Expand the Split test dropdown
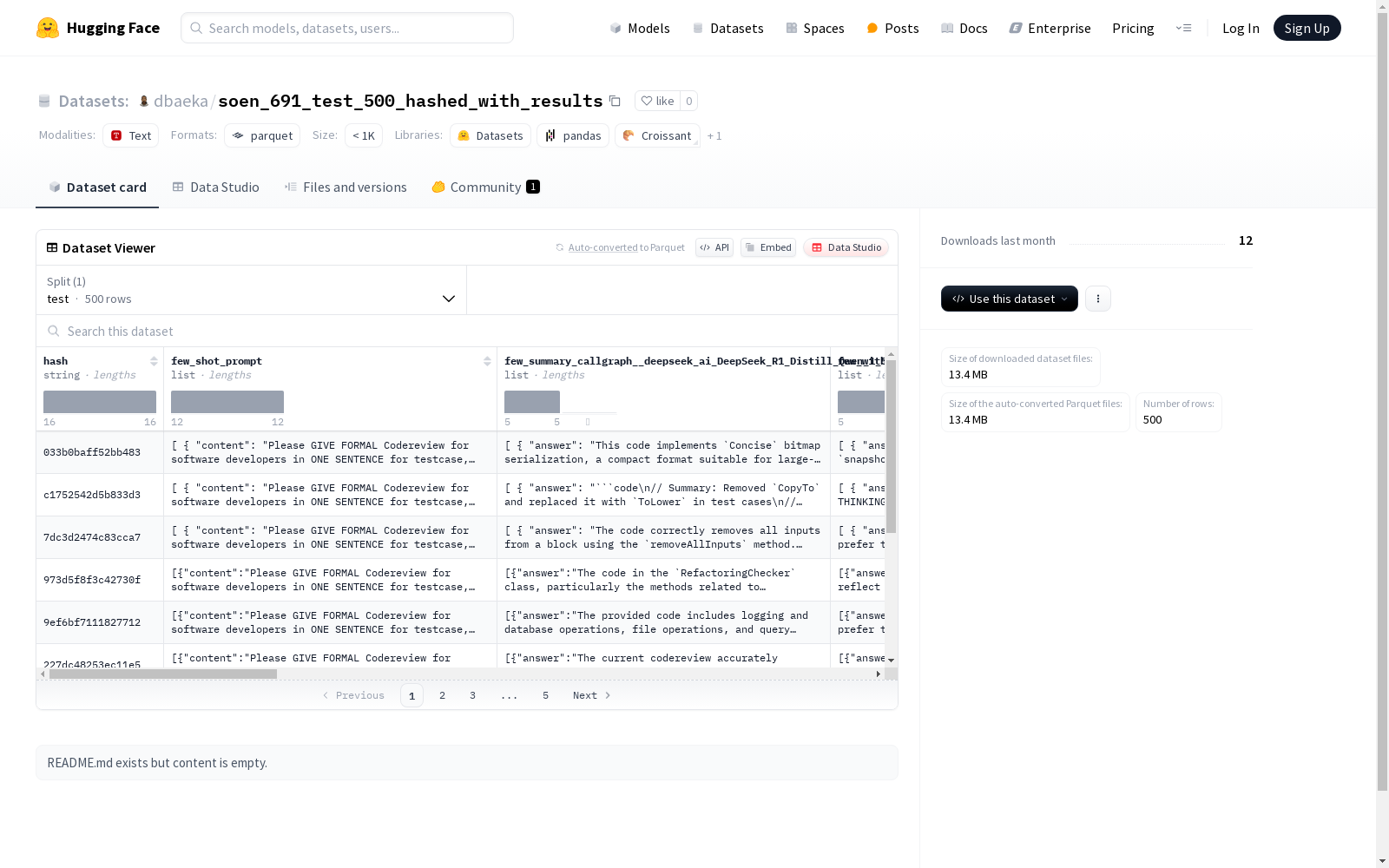1389x868 pixels. (x=252, y=290)
